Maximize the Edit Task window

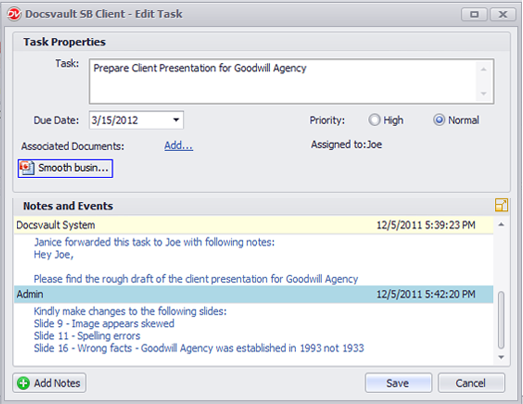point(474,14)
